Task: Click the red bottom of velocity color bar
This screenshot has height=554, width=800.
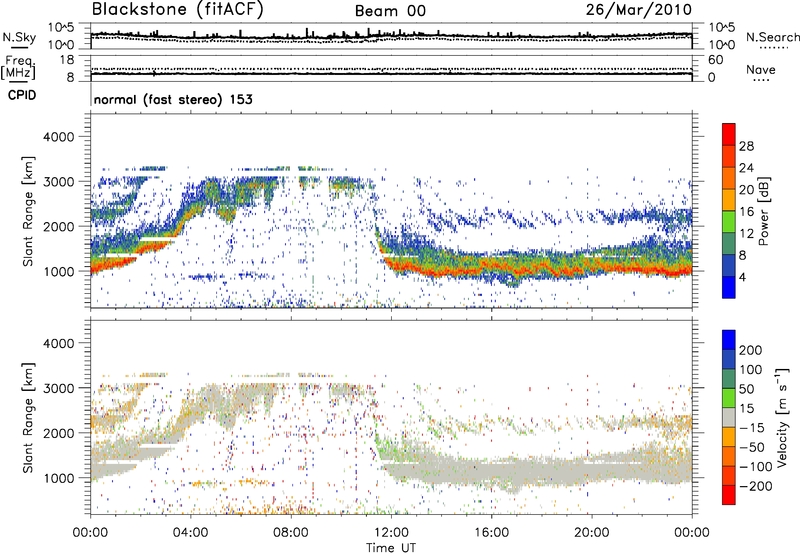Action: pos(729,495)
